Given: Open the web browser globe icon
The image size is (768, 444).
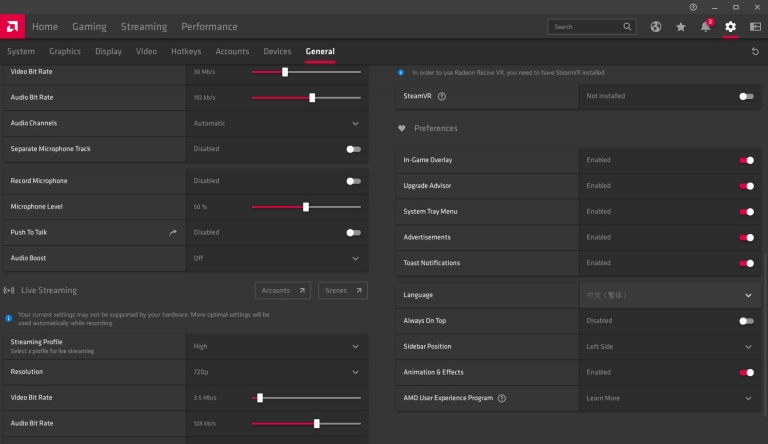Looking at the screenshot, I should coord(655,27).
